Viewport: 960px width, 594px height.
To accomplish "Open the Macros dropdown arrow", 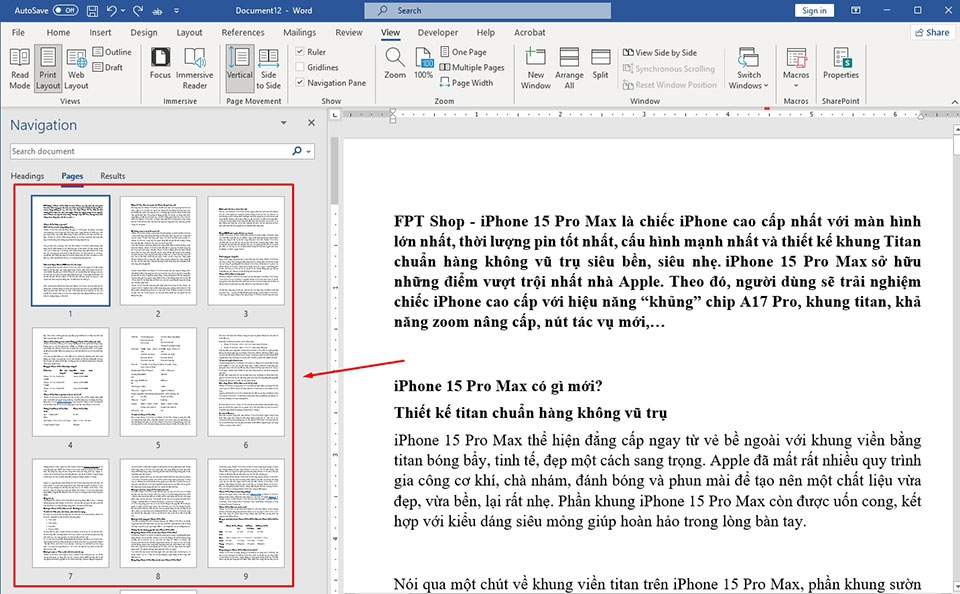I will (x=796, y=86).
